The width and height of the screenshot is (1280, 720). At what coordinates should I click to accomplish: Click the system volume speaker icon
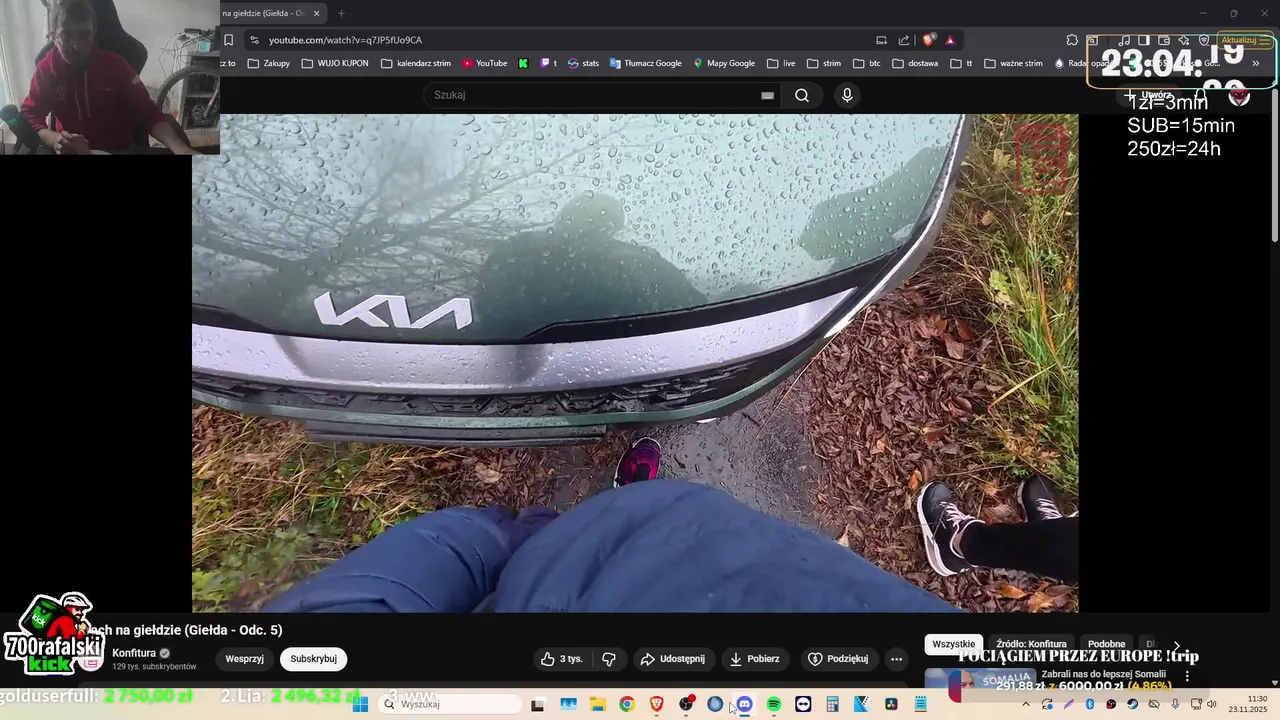pyautogui.click(x=1212, y=704)
